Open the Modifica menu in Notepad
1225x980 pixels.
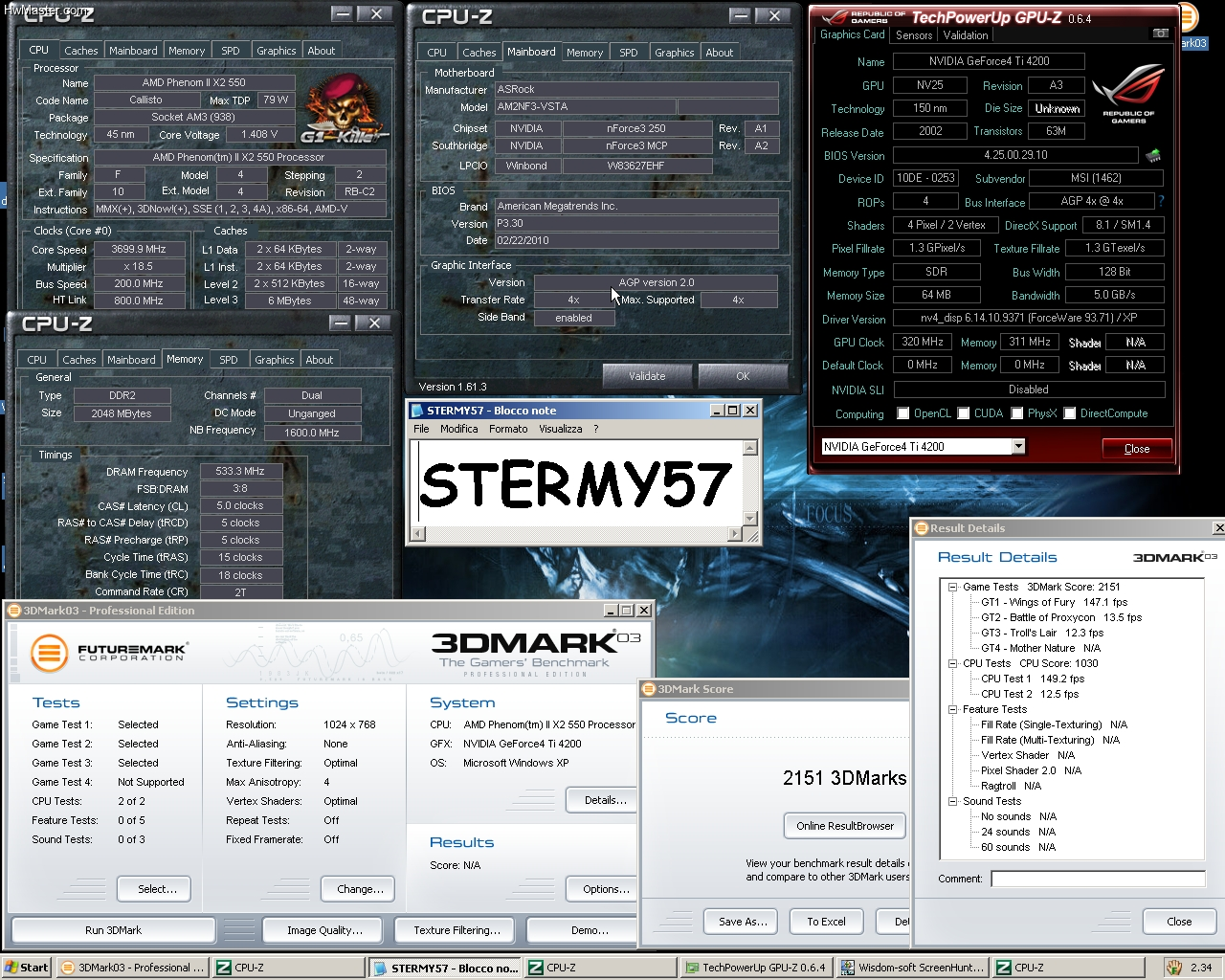pyautogui.click(x=458, y=429)
